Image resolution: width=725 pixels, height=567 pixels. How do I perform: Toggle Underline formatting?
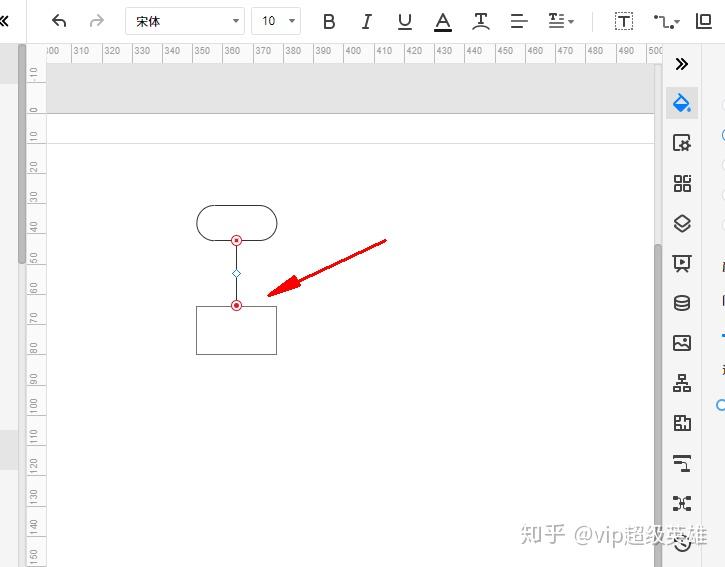tap(405, 21)
